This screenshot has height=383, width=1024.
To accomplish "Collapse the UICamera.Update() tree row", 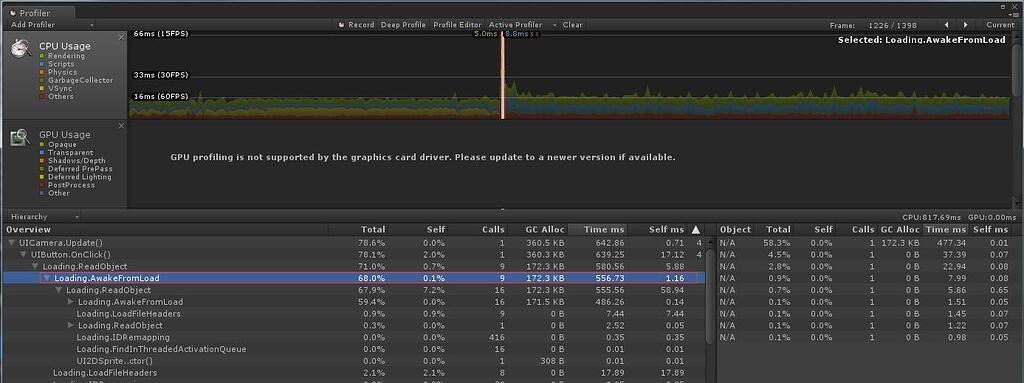I will [11, 242].
